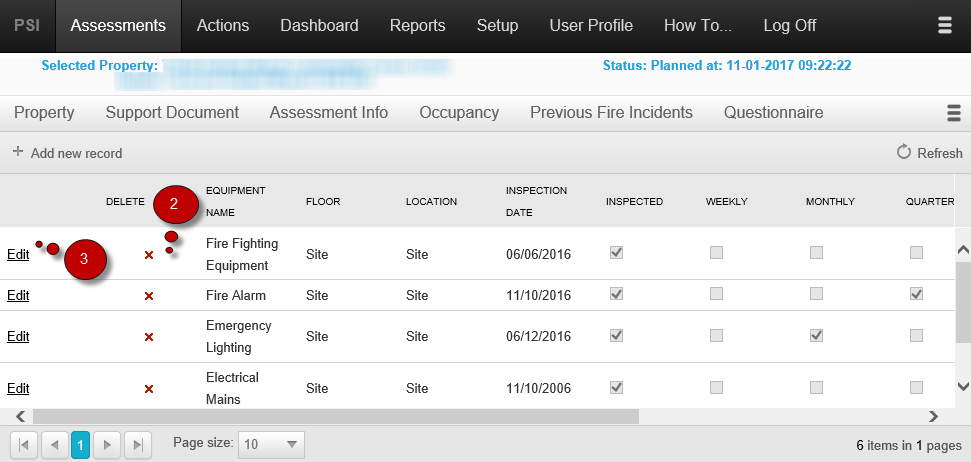Go to the last page of results
The width and height of the screenshot is (971, 462).
[138, 444]
